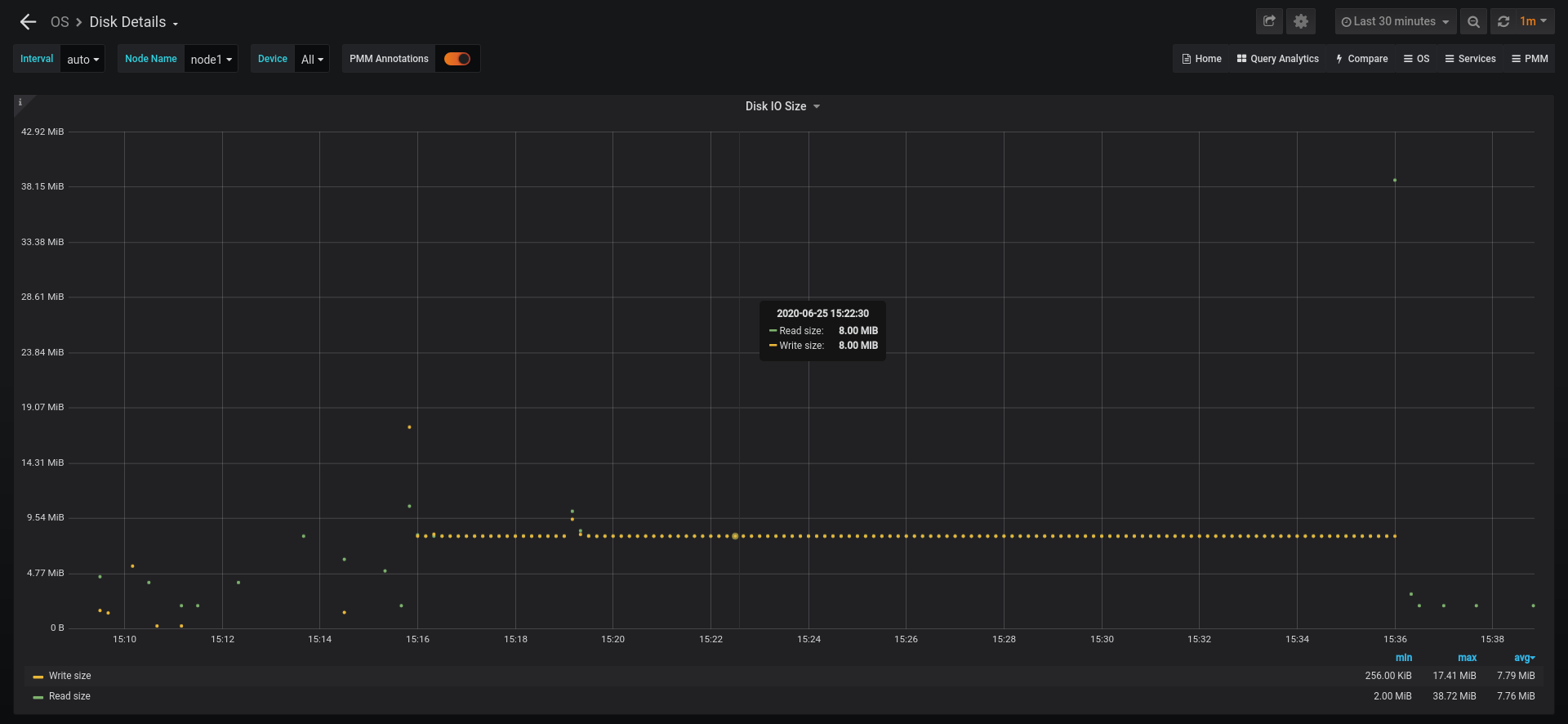Click the panel info corner icon

coord(20,102)
